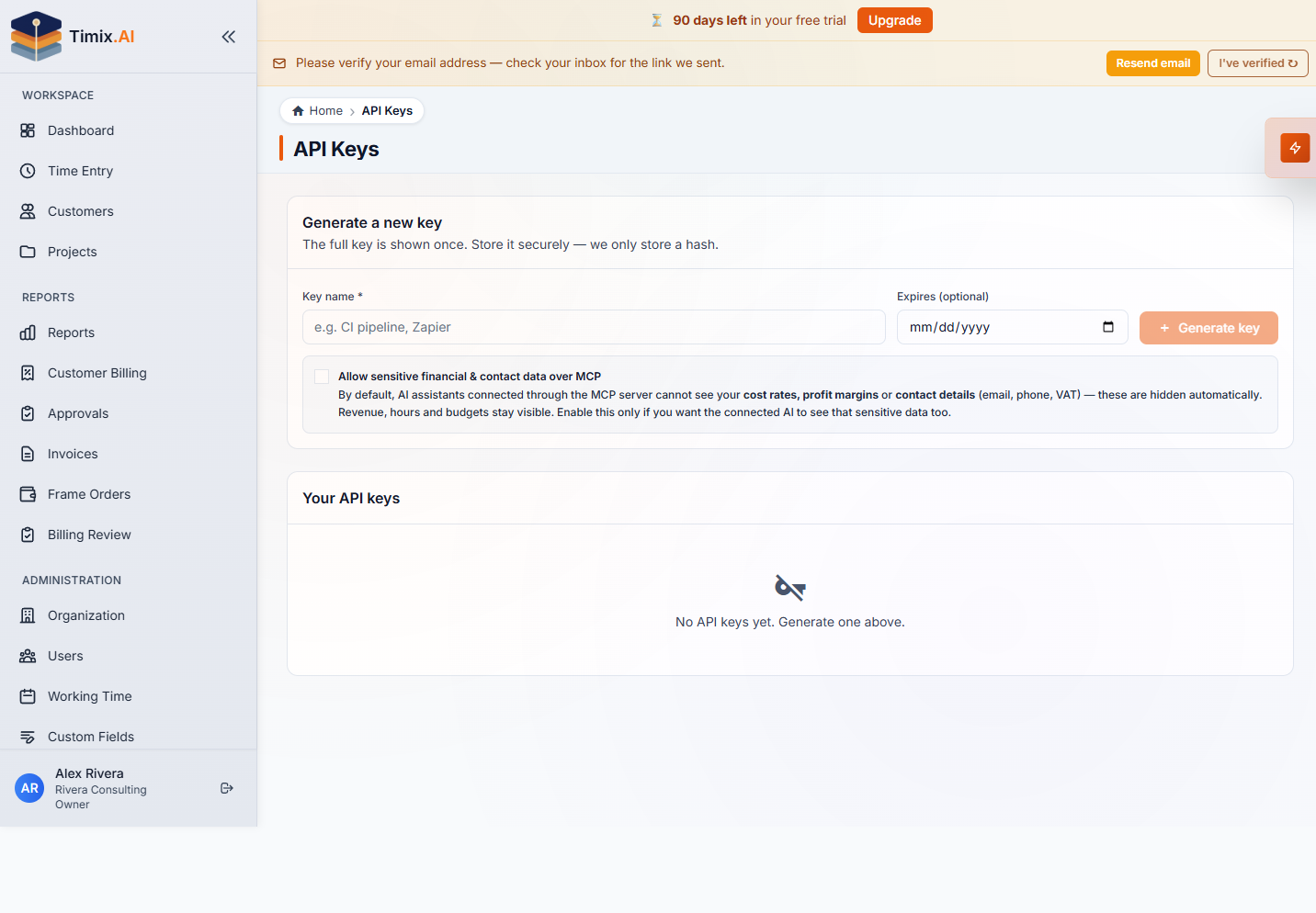Click the Expires date field
1316x913 pixels.
[1013, 327]
